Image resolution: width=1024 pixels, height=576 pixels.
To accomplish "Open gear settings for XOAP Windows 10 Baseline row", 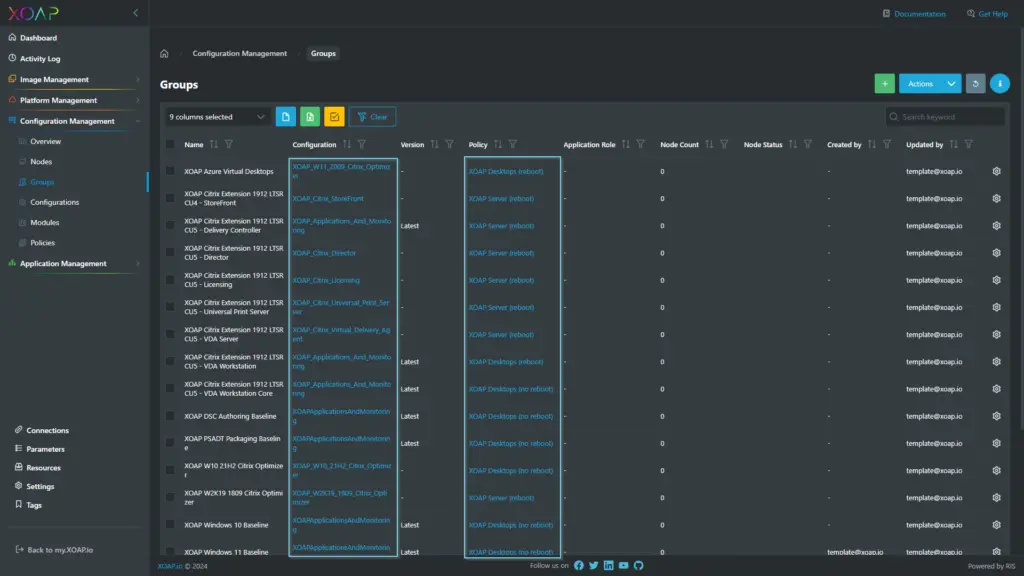I will pyautogui.click(x=996, y=525).
